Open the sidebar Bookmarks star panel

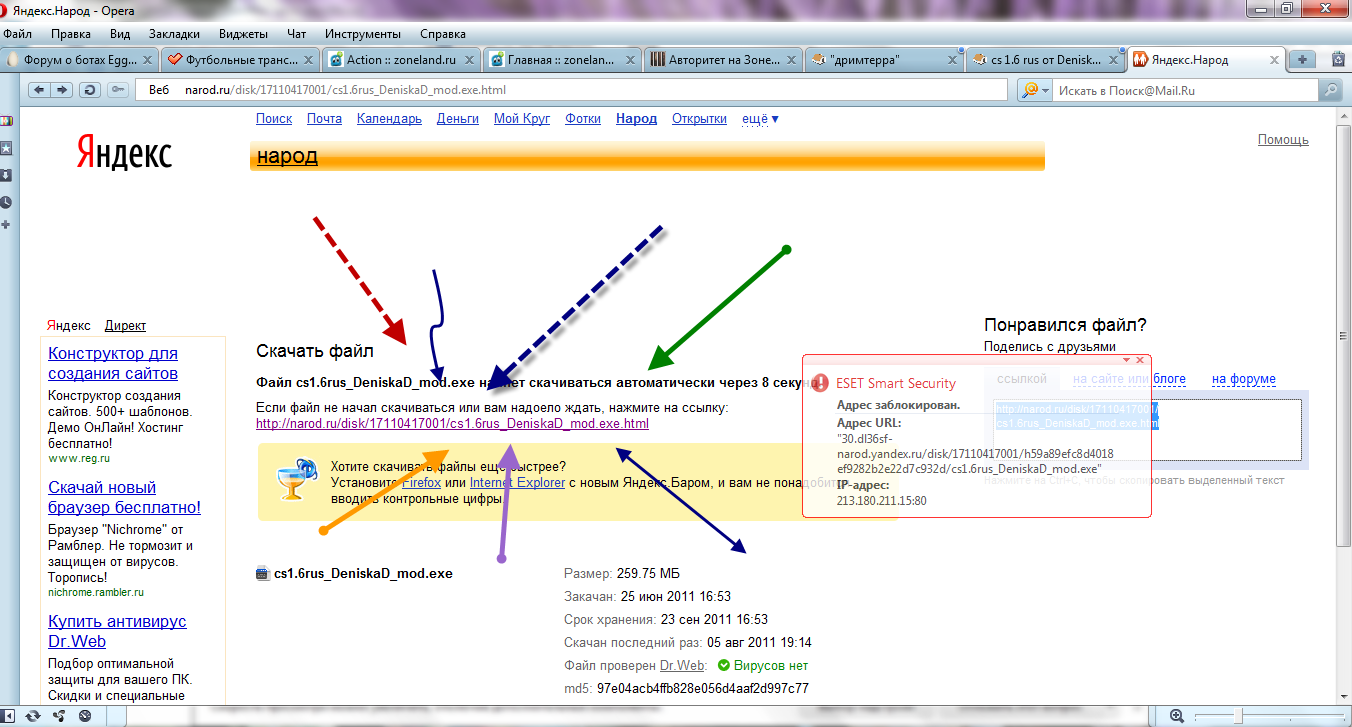(6, 148)
